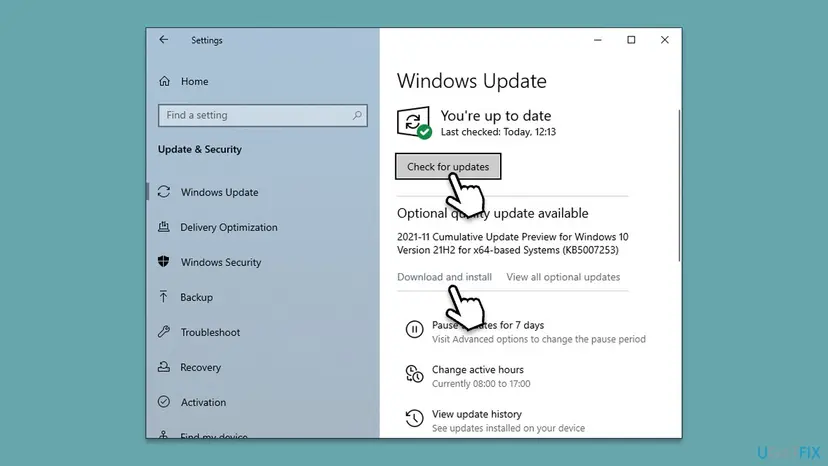Click the search magnifier icon

coord(357,115)
